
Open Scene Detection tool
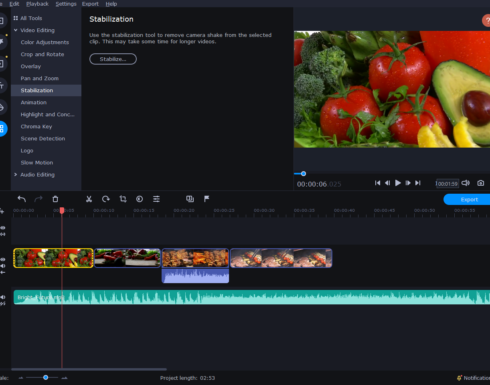[x=43, y=139]
